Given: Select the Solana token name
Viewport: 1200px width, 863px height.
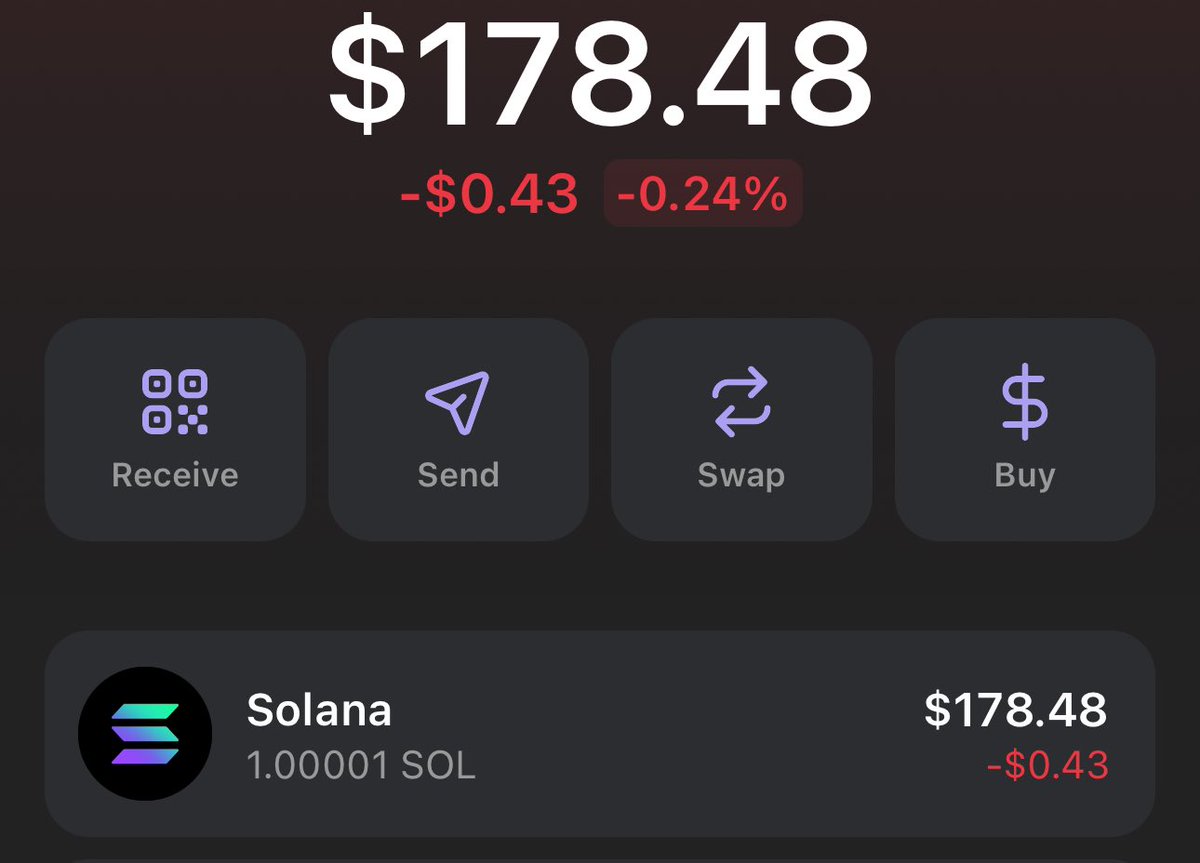Looking at the screenshot, I should [319, 710].
